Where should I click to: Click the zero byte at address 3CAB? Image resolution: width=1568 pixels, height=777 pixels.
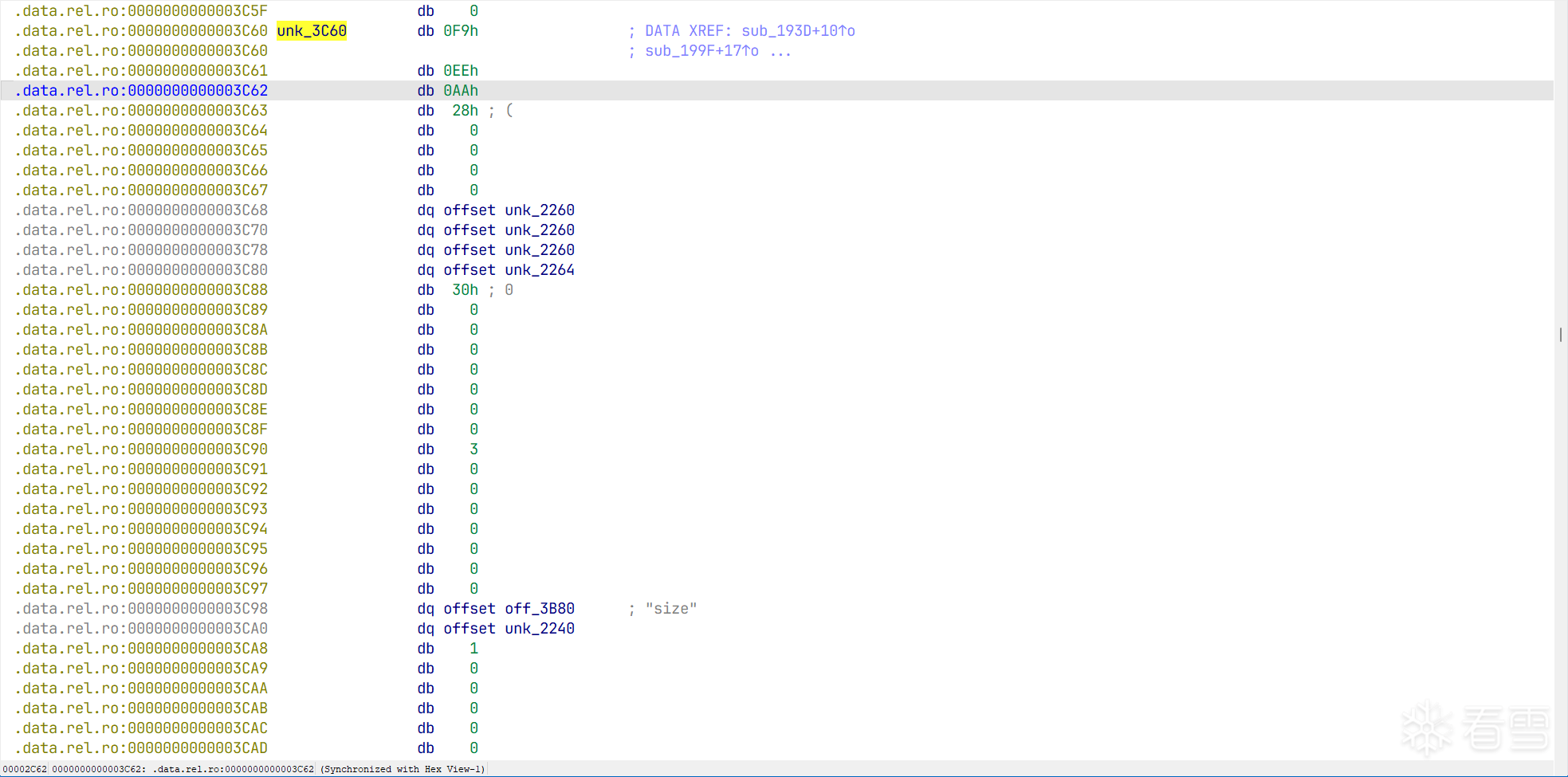tap(474, 708)
